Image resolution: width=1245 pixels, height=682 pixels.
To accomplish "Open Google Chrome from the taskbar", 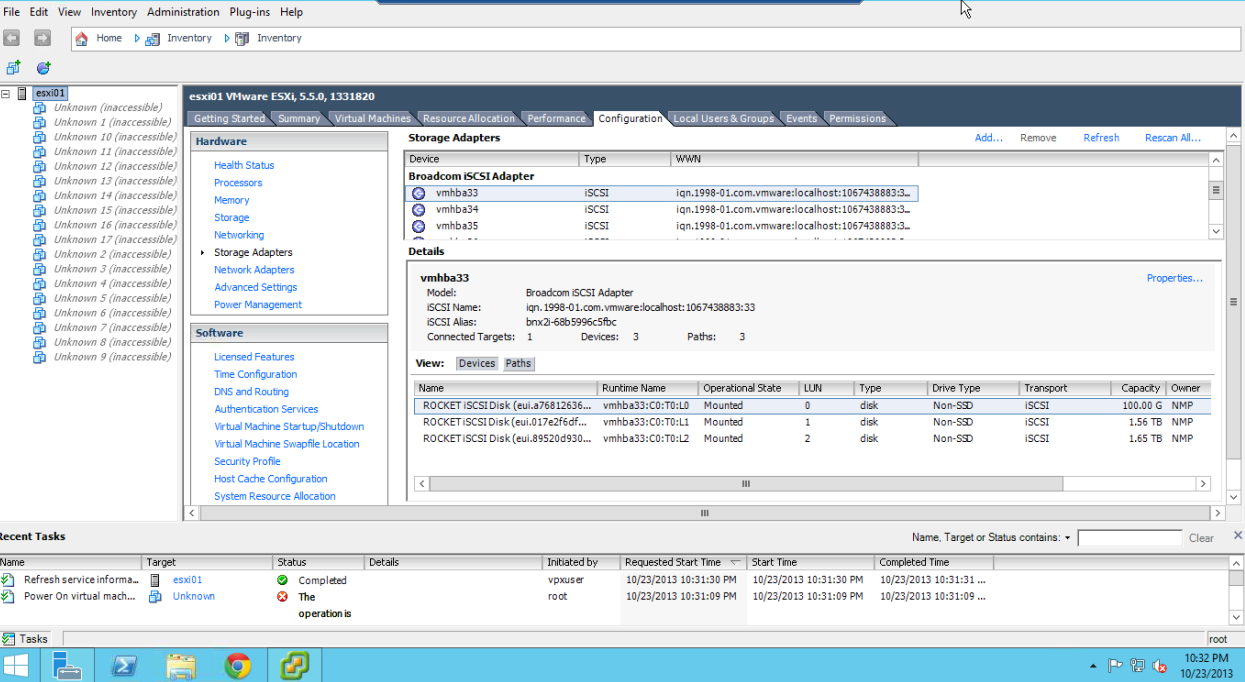I will [238, 666].
